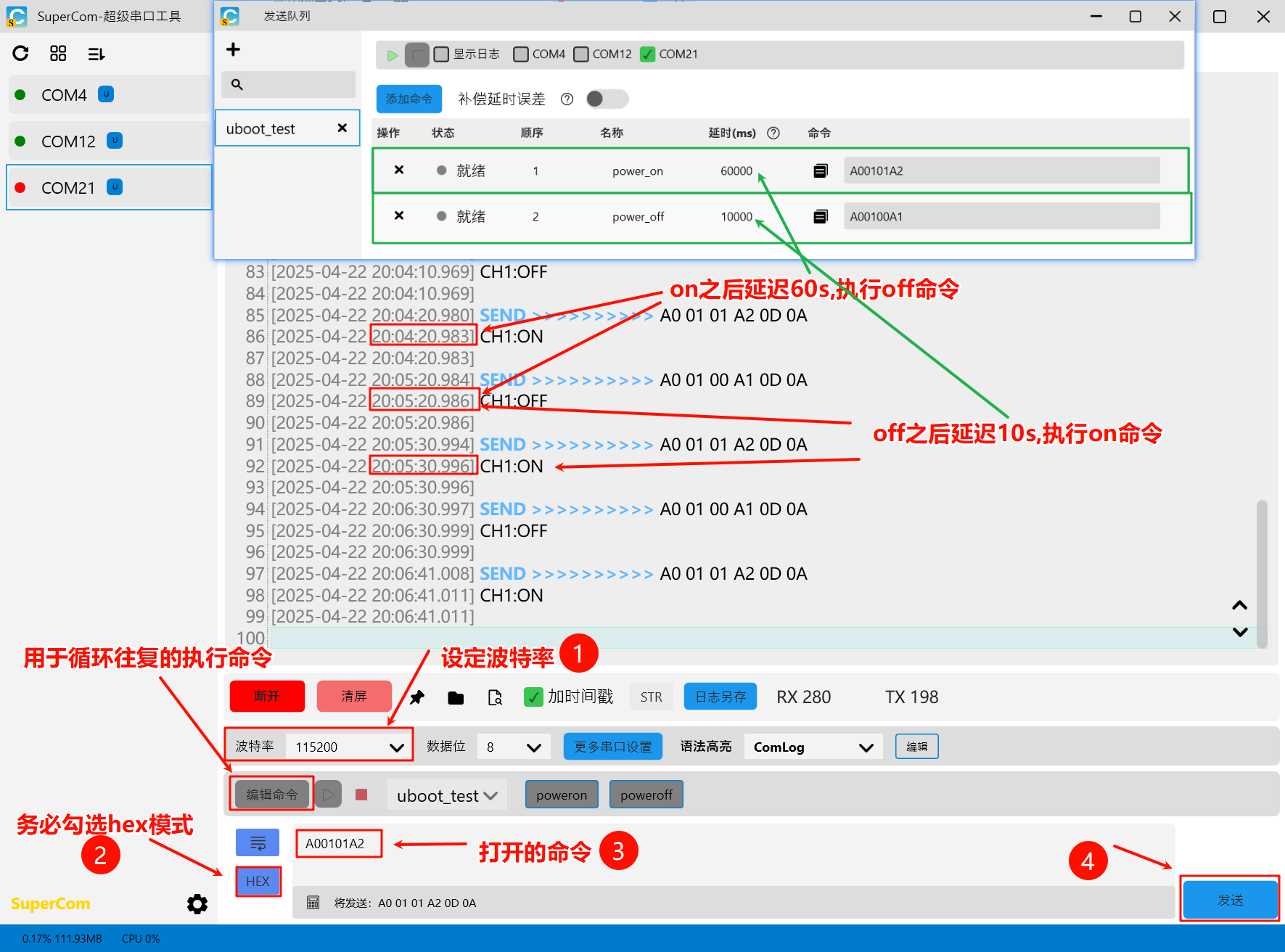
Task: Remove the uboot_test queue entry
Action: [342, 128]
